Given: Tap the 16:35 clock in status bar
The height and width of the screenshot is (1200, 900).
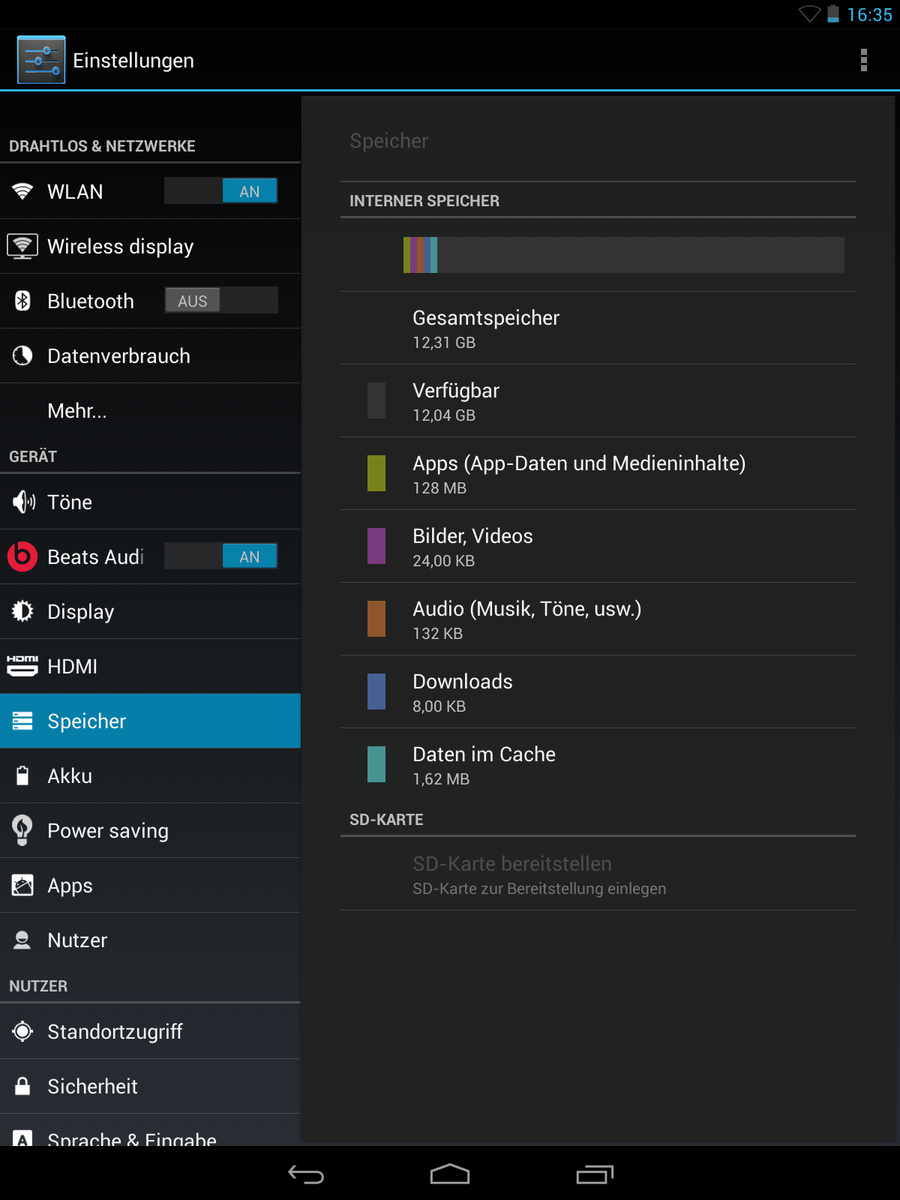Looking at the screenshot, I should pos(869,14).
